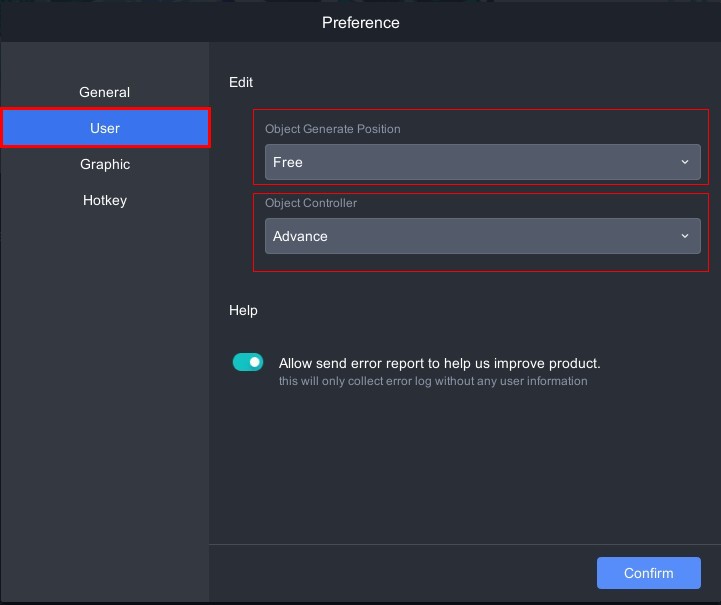Viewport: 721px width, 605px height.
Task: Click the 'Advance' value in the dropdown
Action: (x=300, y=236)
